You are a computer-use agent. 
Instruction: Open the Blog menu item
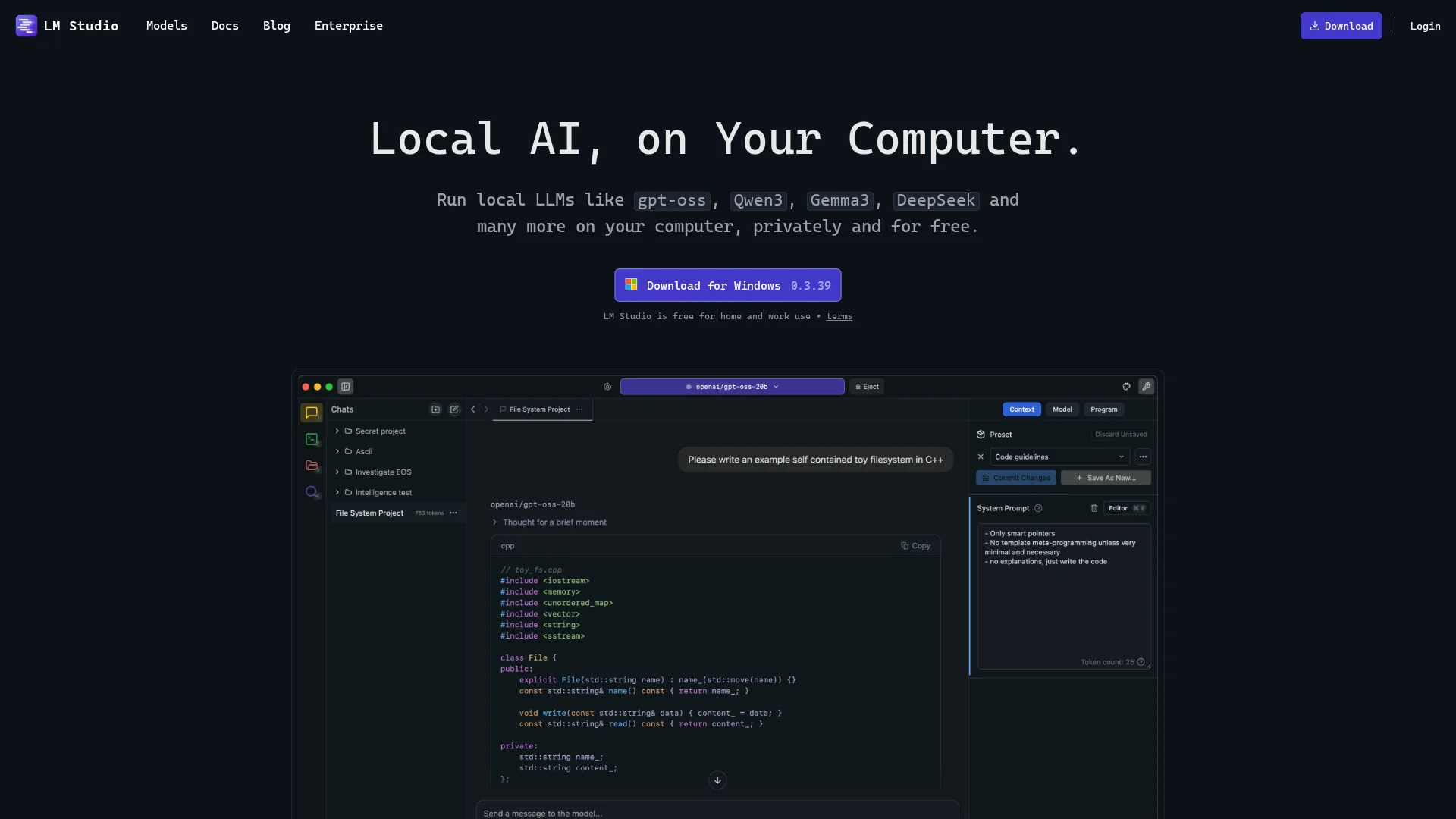click(277, 26)
